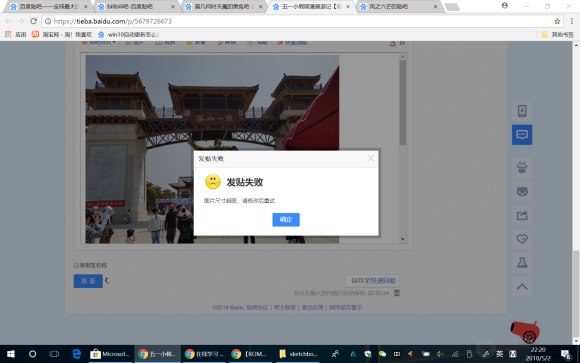Image resolution: width=580 pixels, height=363 pixels.
Task: Click the volume speaker tray icon
Action: pos(440,354)
